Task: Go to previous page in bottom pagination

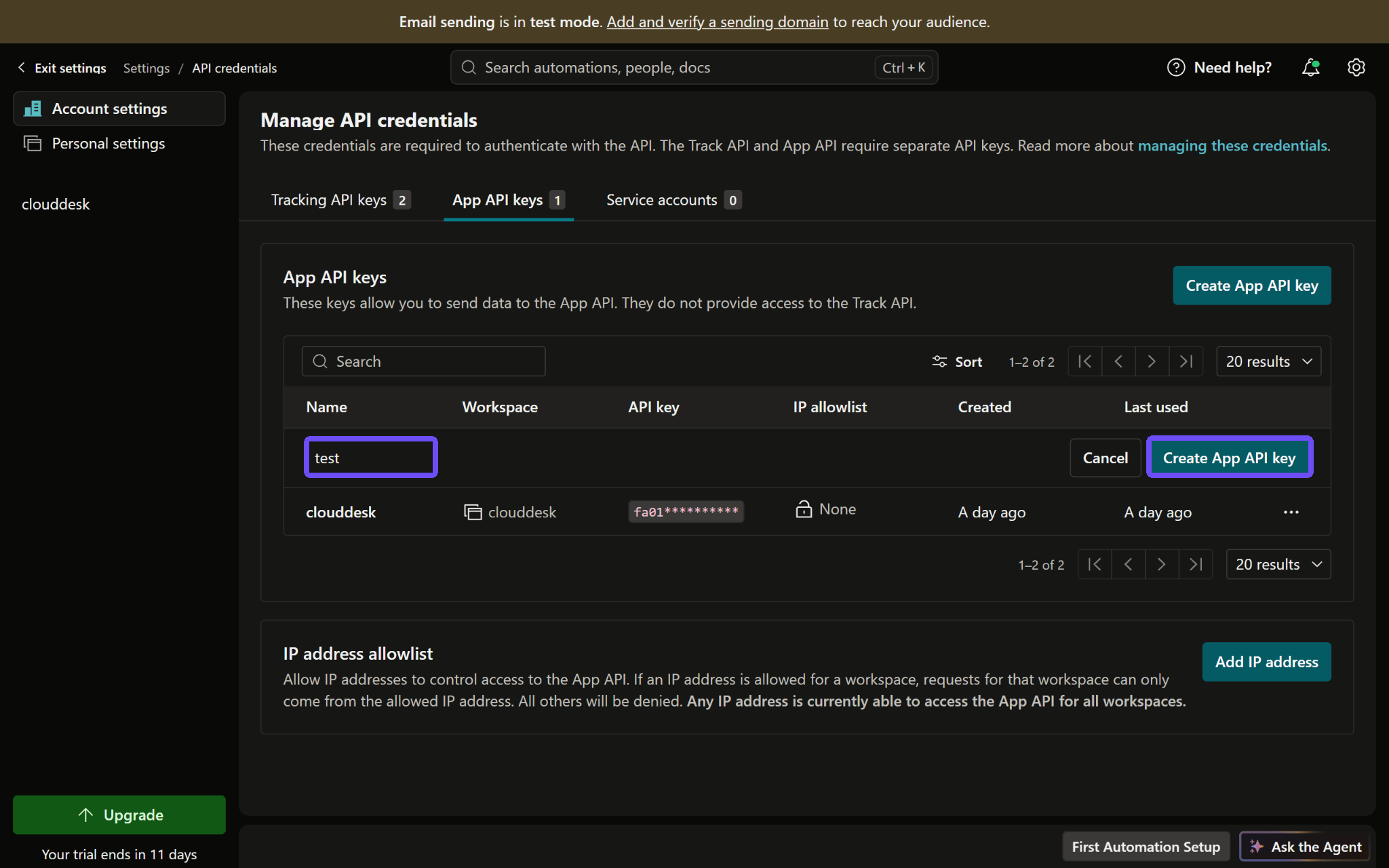Action: pos(1128,564)
